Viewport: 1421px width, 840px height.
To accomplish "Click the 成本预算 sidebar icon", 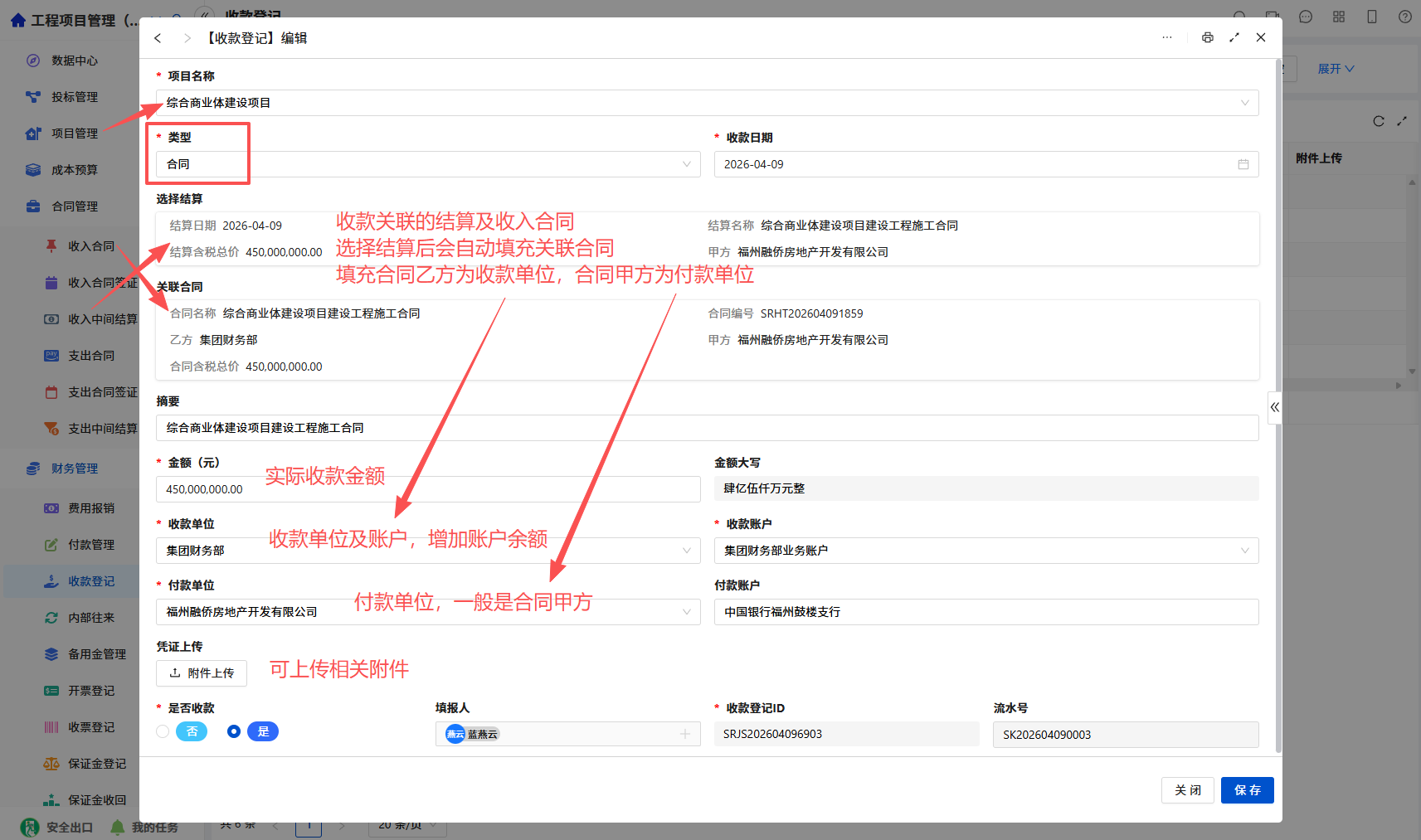I will coord(33,170).
